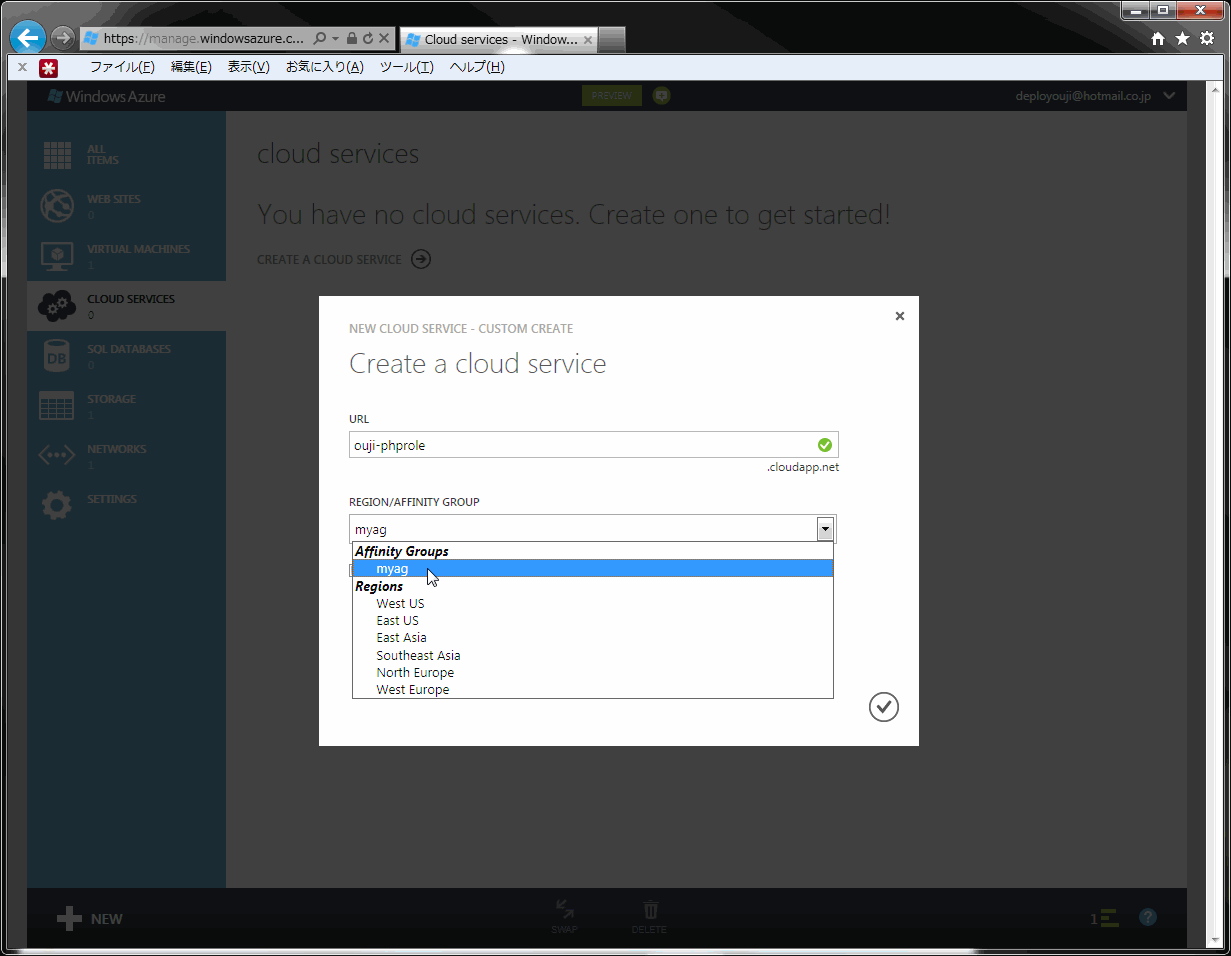1231x956 pixels.
Task: Open the Cloud Services gear icon in sidebar
Action: [56, 306]
